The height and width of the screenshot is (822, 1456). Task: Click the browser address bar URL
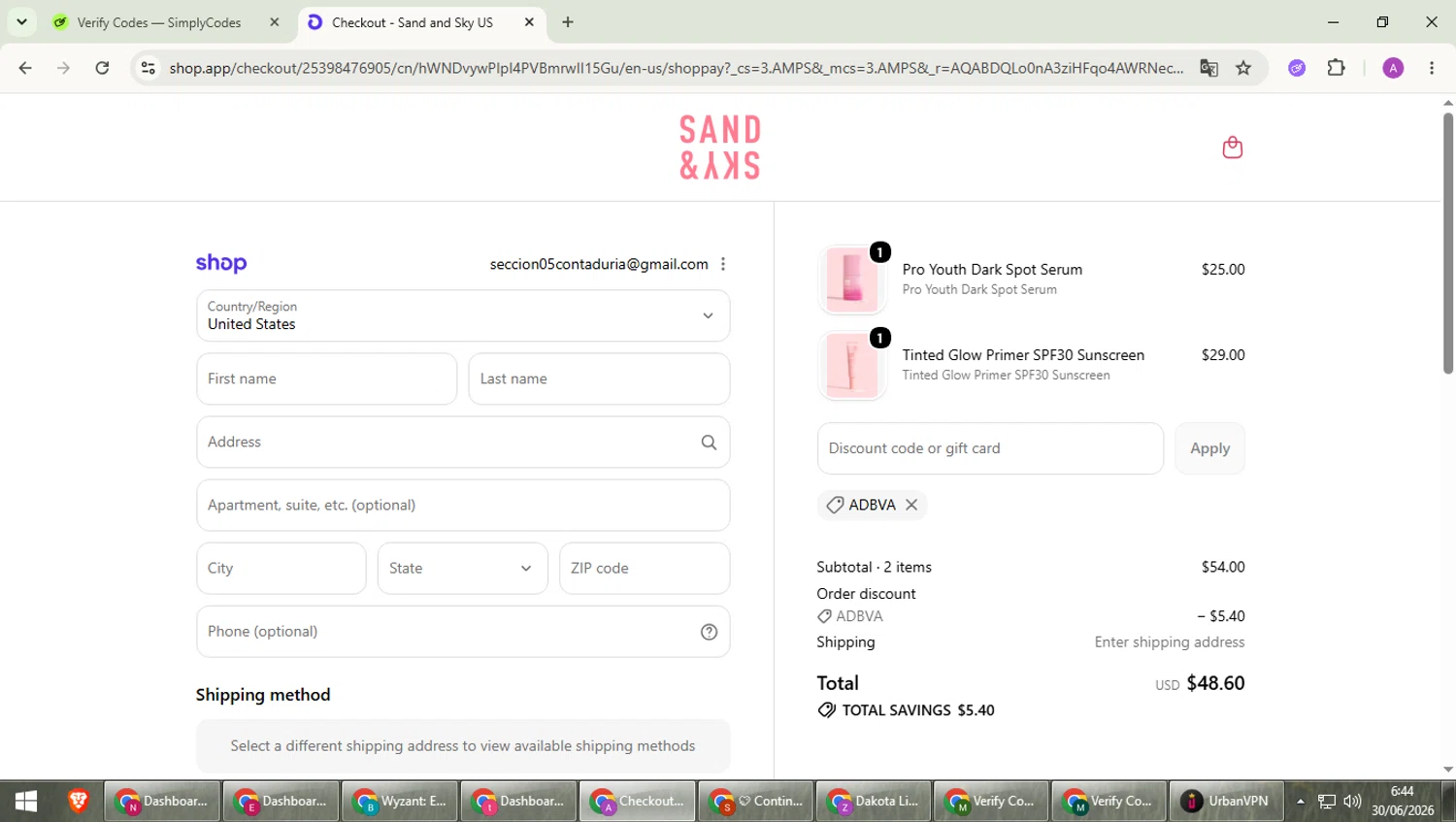point(676,68)
